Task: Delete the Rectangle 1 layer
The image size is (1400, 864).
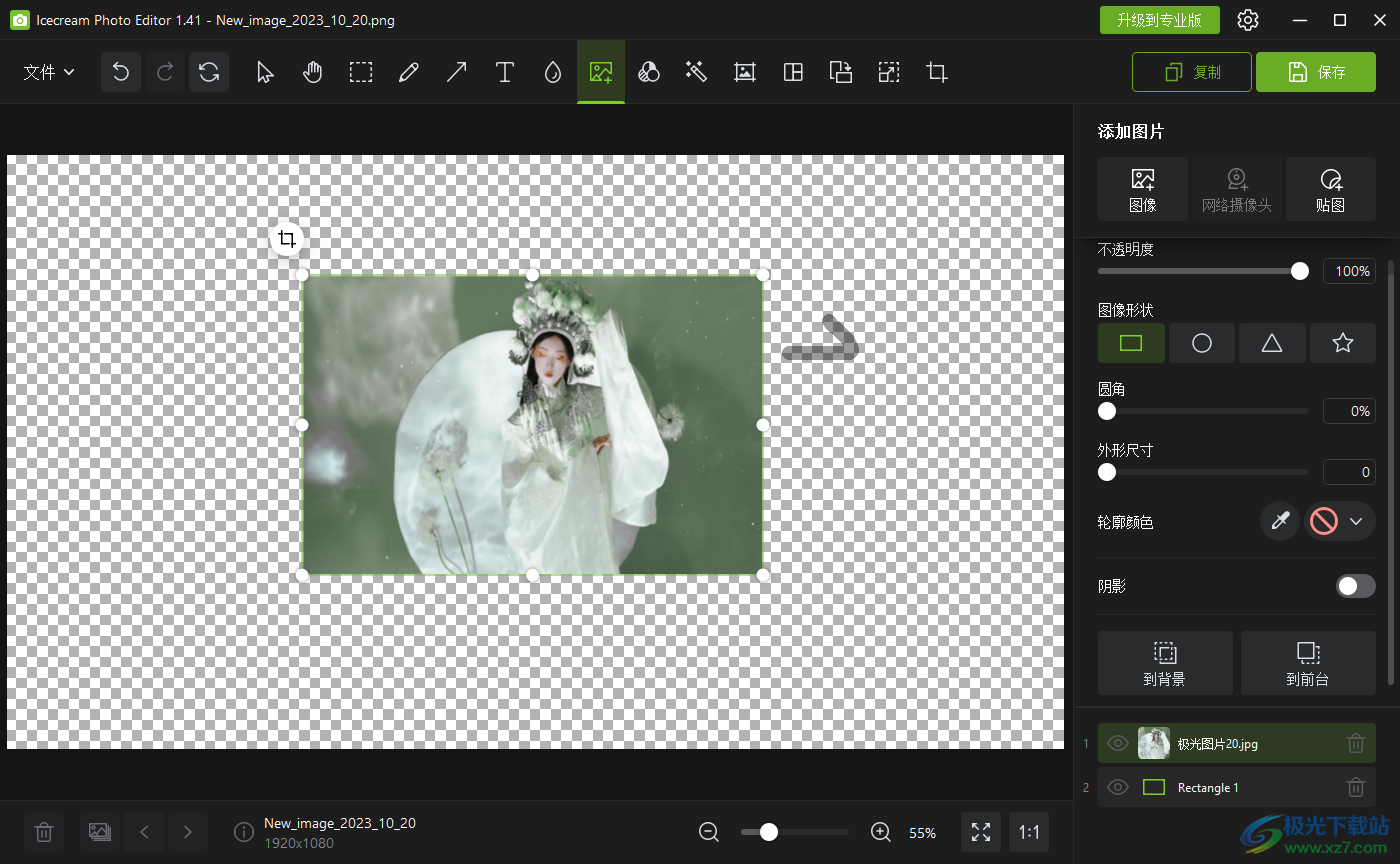Action: 1356,787
